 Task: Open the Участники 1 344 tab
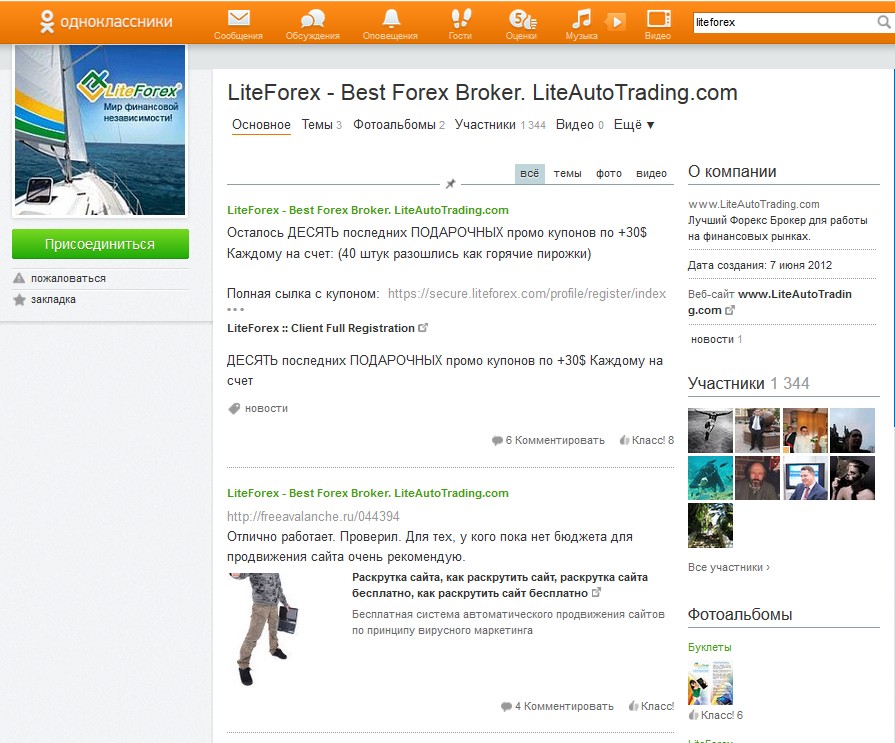click(500, 125)
